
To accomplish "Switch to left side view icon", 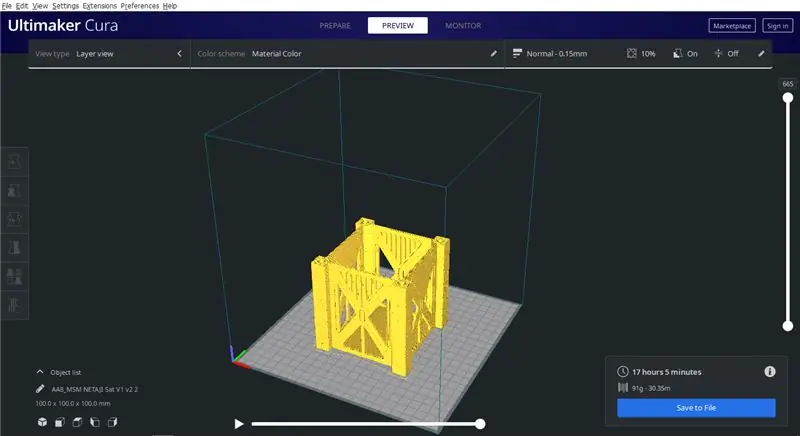I will click(95, 422).
